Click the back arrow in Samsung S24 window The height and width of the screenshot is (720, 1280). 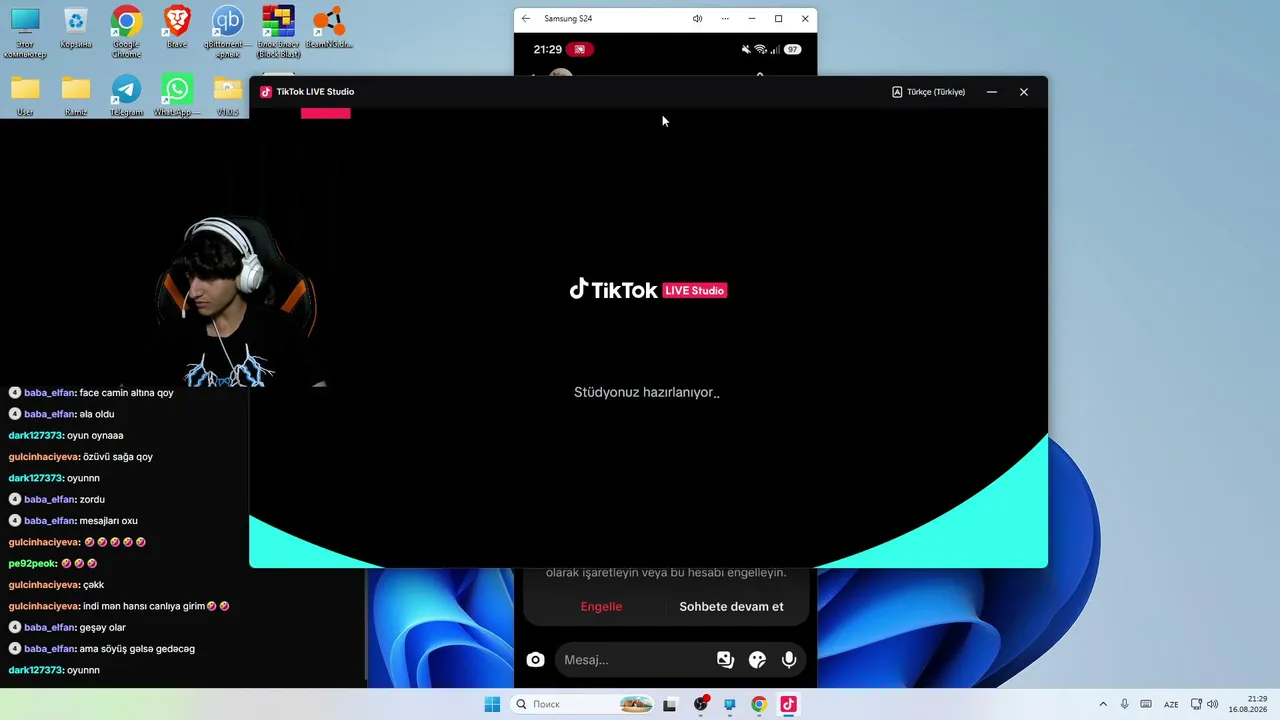point(526,18)
